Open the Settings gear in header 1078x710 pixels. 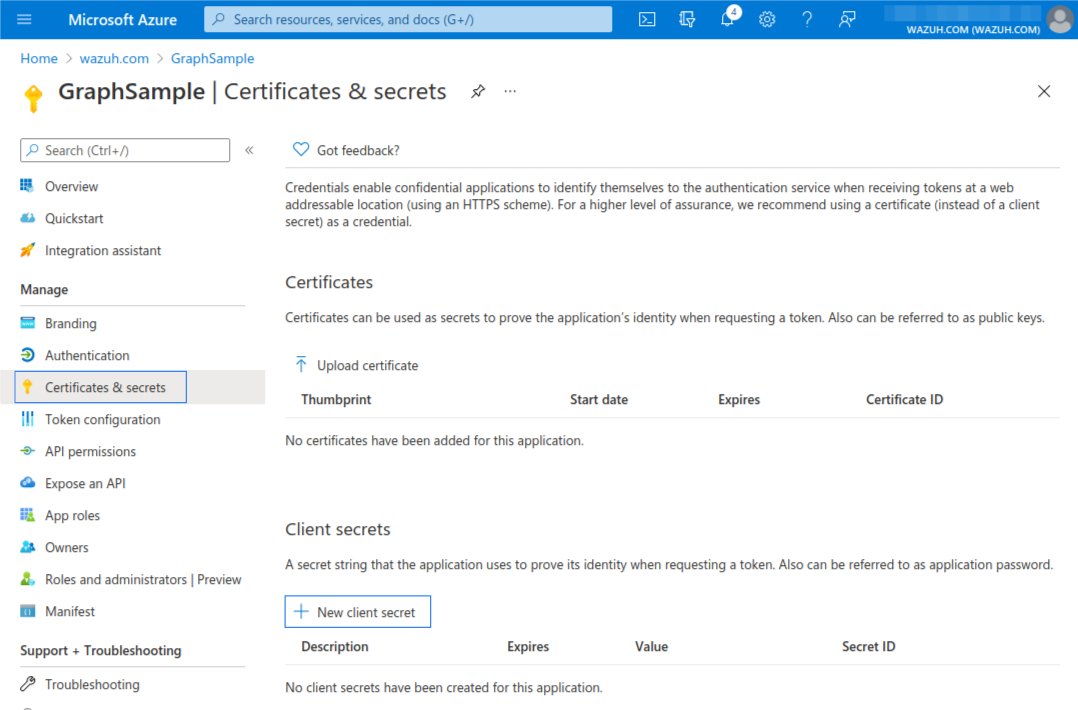coord(767,19)
